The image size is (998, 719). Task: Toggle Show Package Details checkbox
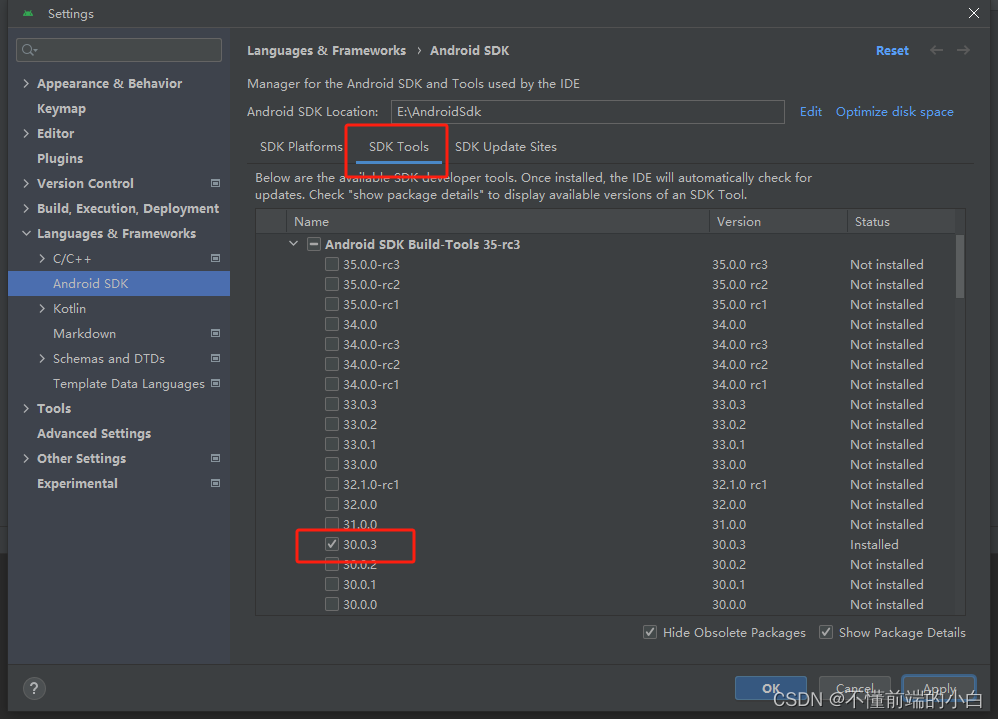pos(826,632)
